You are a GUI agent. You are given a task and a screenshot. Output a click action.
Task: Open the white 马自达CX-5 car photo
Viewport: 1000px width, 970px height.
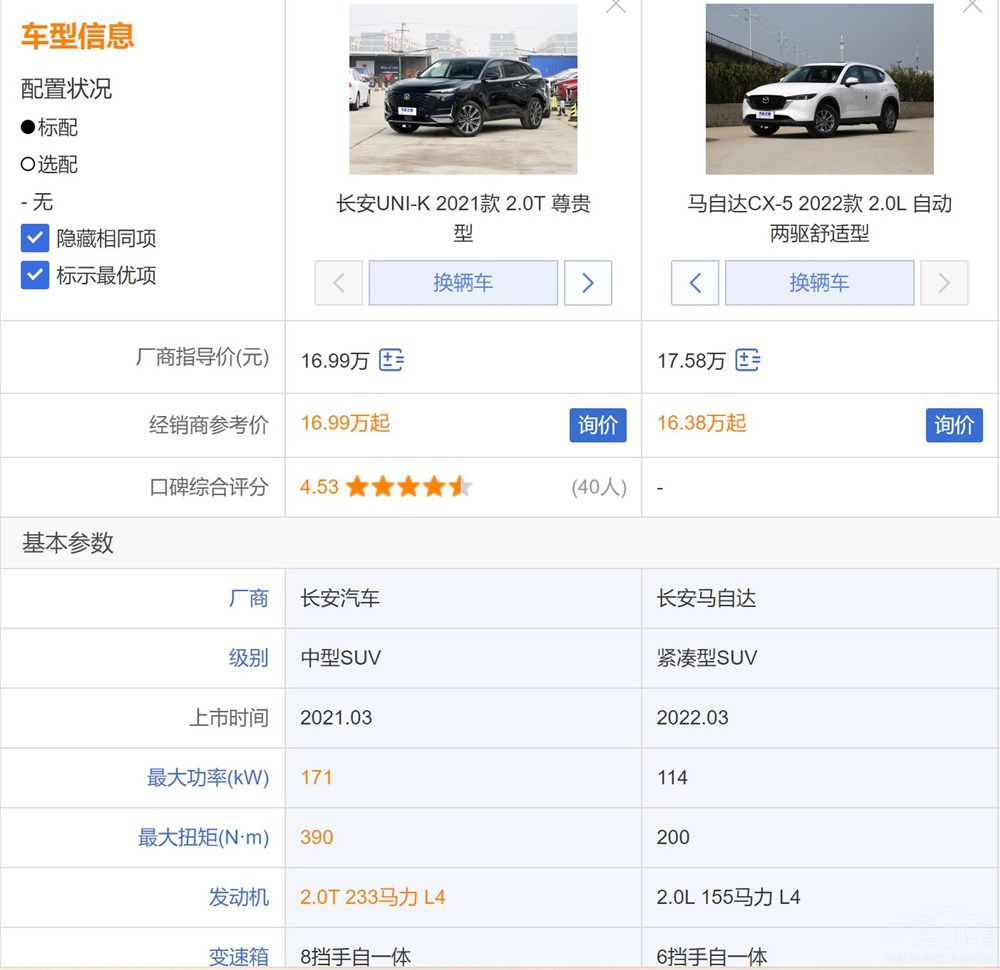tap(819, 89)
